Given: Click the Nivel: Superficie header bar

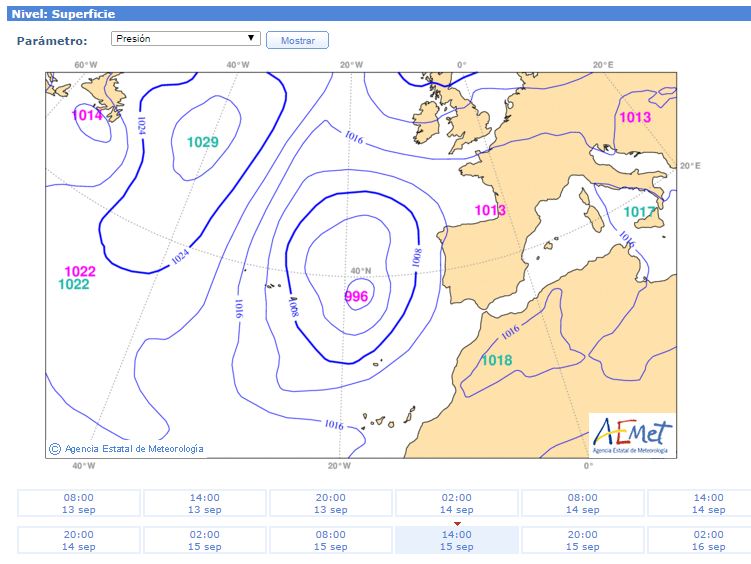Looking at the screenshot, I should click(x=379, y=13).
